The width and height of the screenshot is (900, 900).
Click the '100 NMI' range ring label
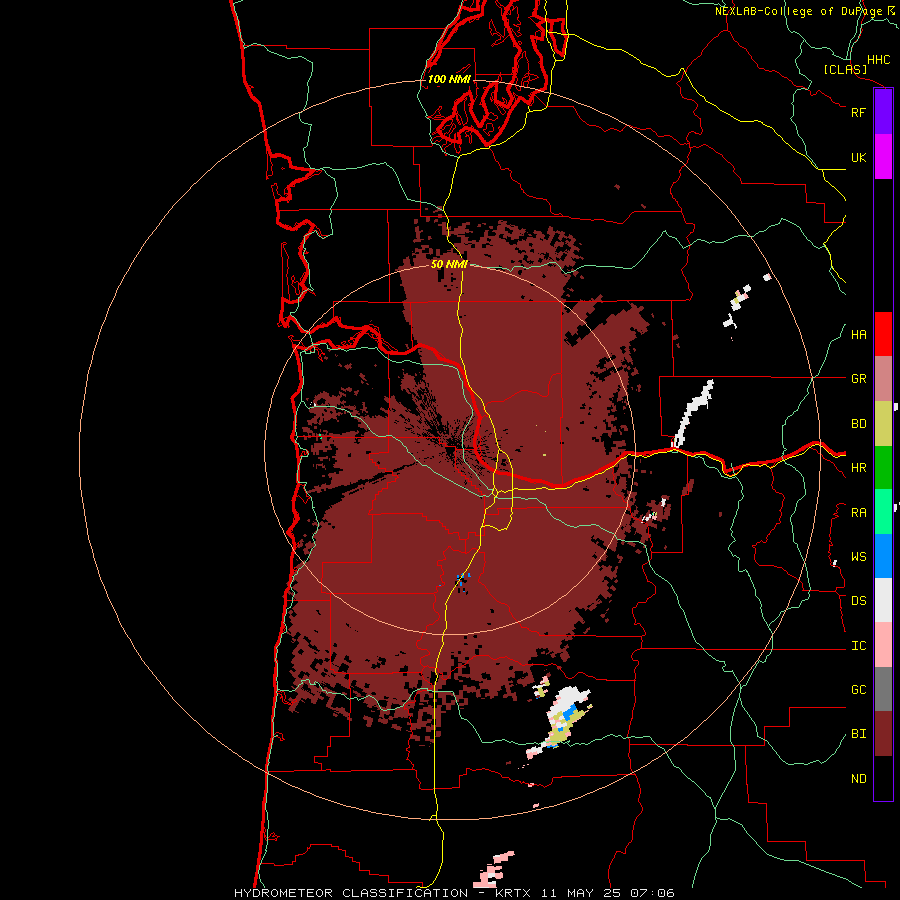pyautogui.click(x=449, y=79)
